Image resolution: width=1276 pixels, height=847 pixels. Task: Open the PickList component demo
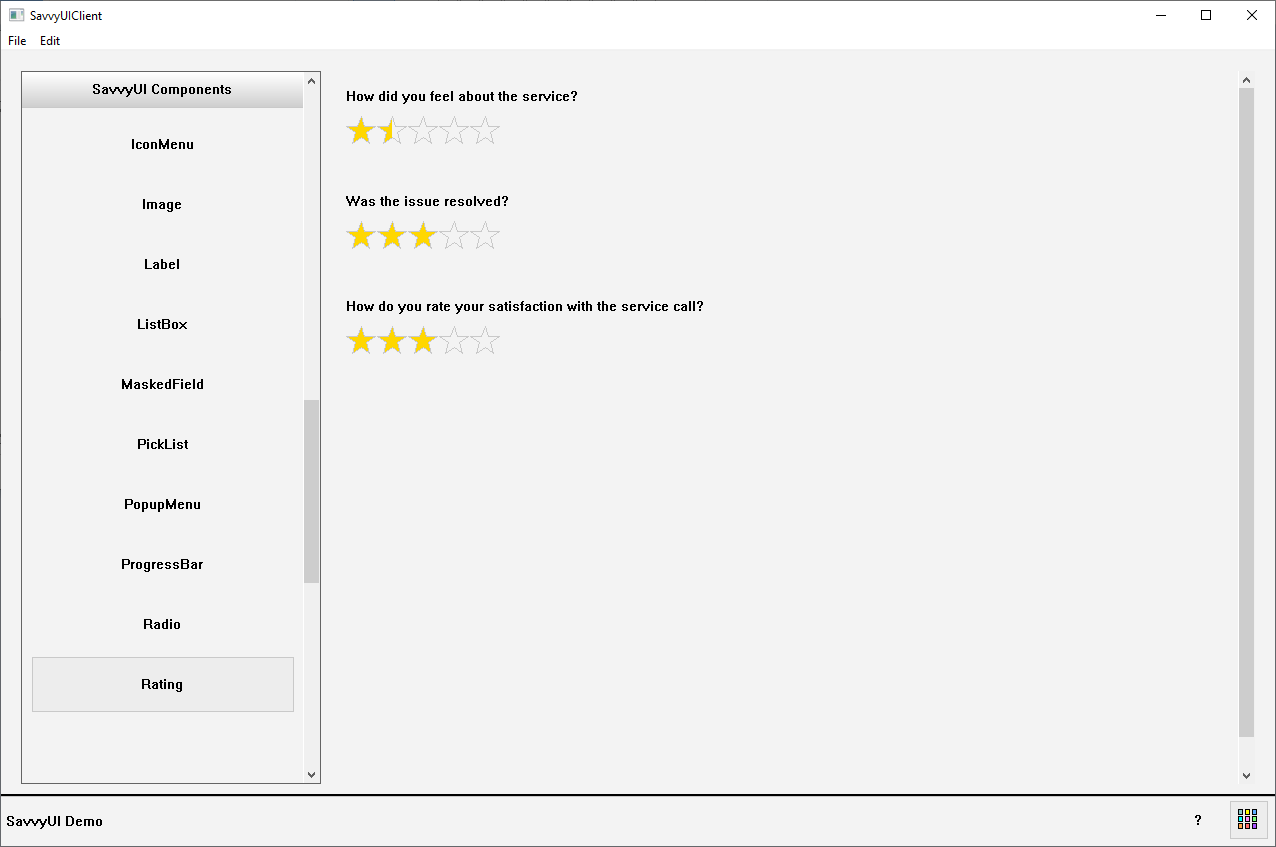click(162, 445)
